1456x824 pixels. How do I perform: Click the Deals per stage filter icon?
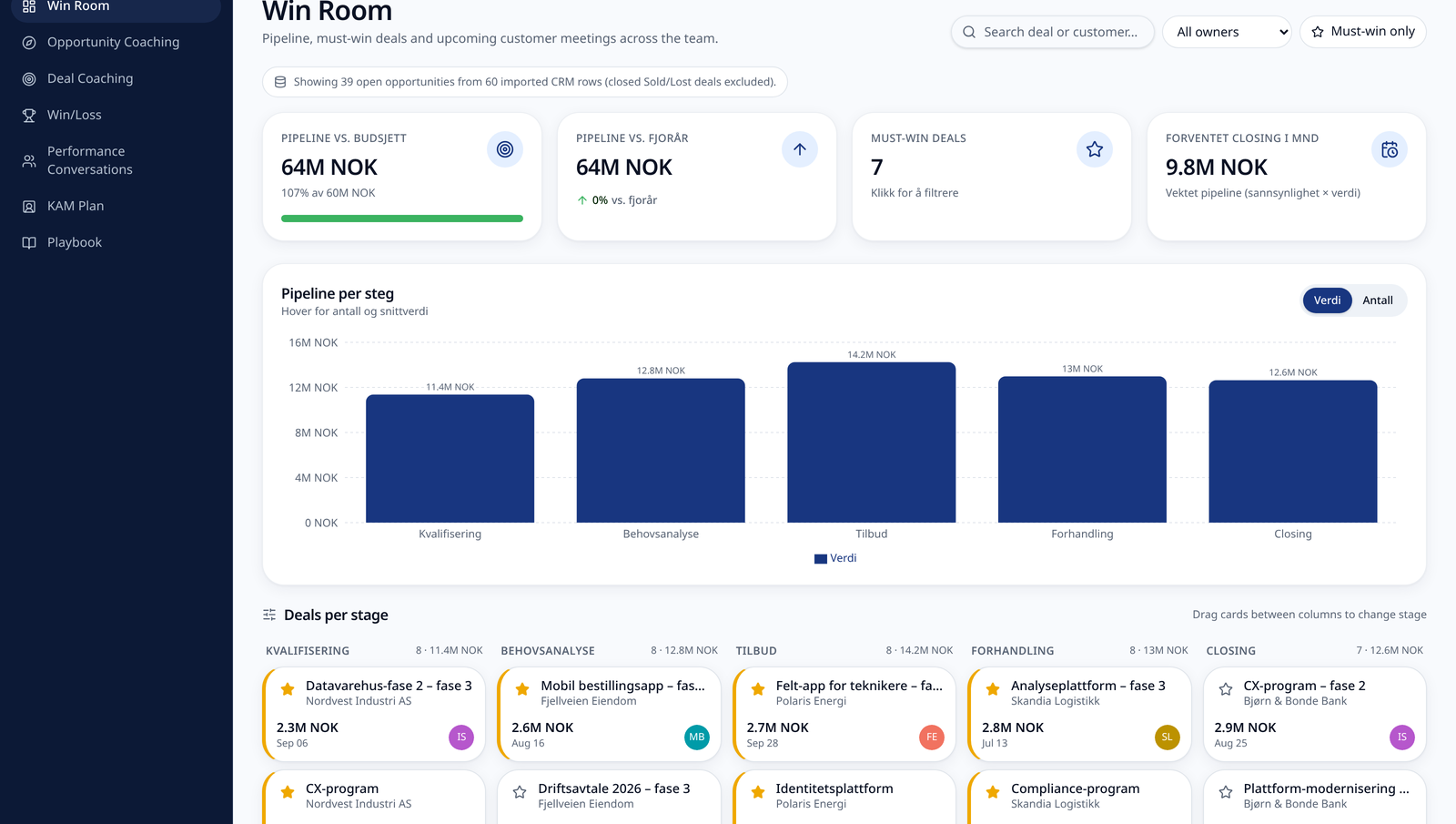269,615
